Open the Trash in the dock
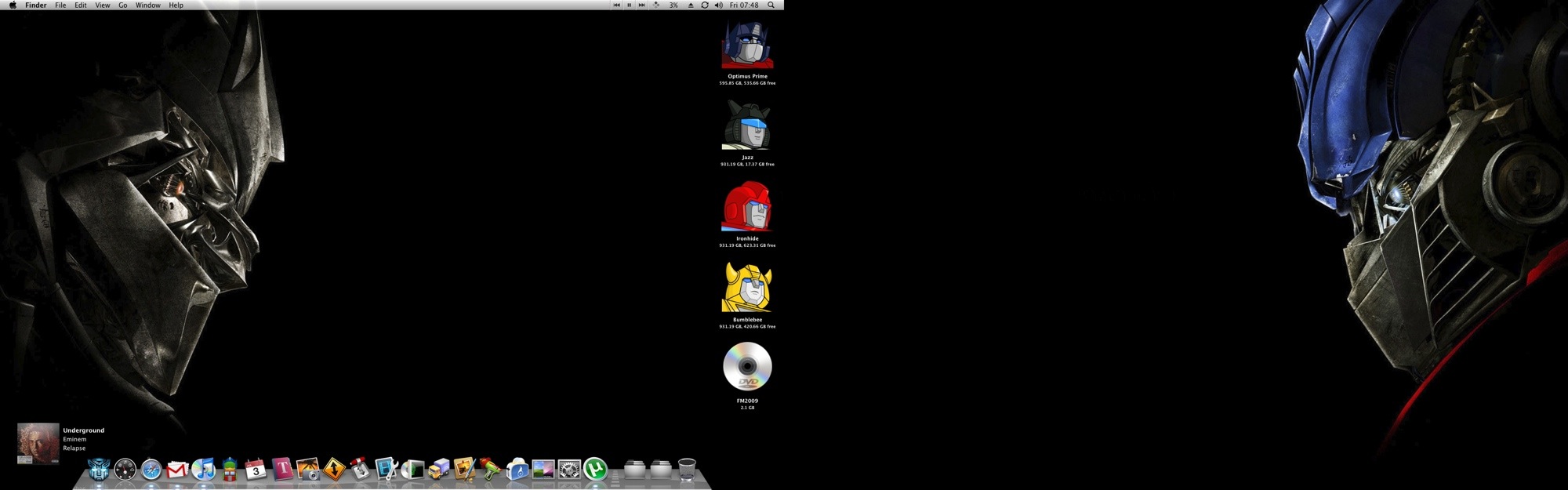 (687, 469)
